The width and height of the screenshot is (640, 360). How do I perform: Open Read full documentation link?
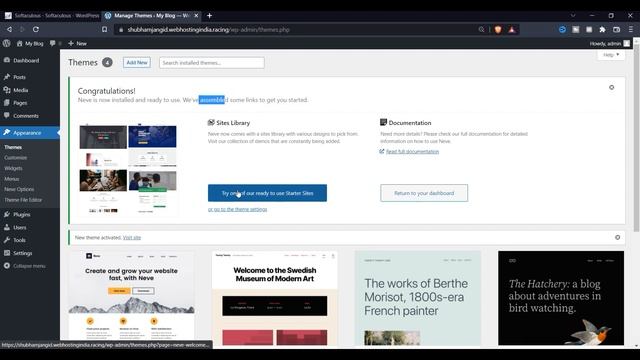[412, 151]
